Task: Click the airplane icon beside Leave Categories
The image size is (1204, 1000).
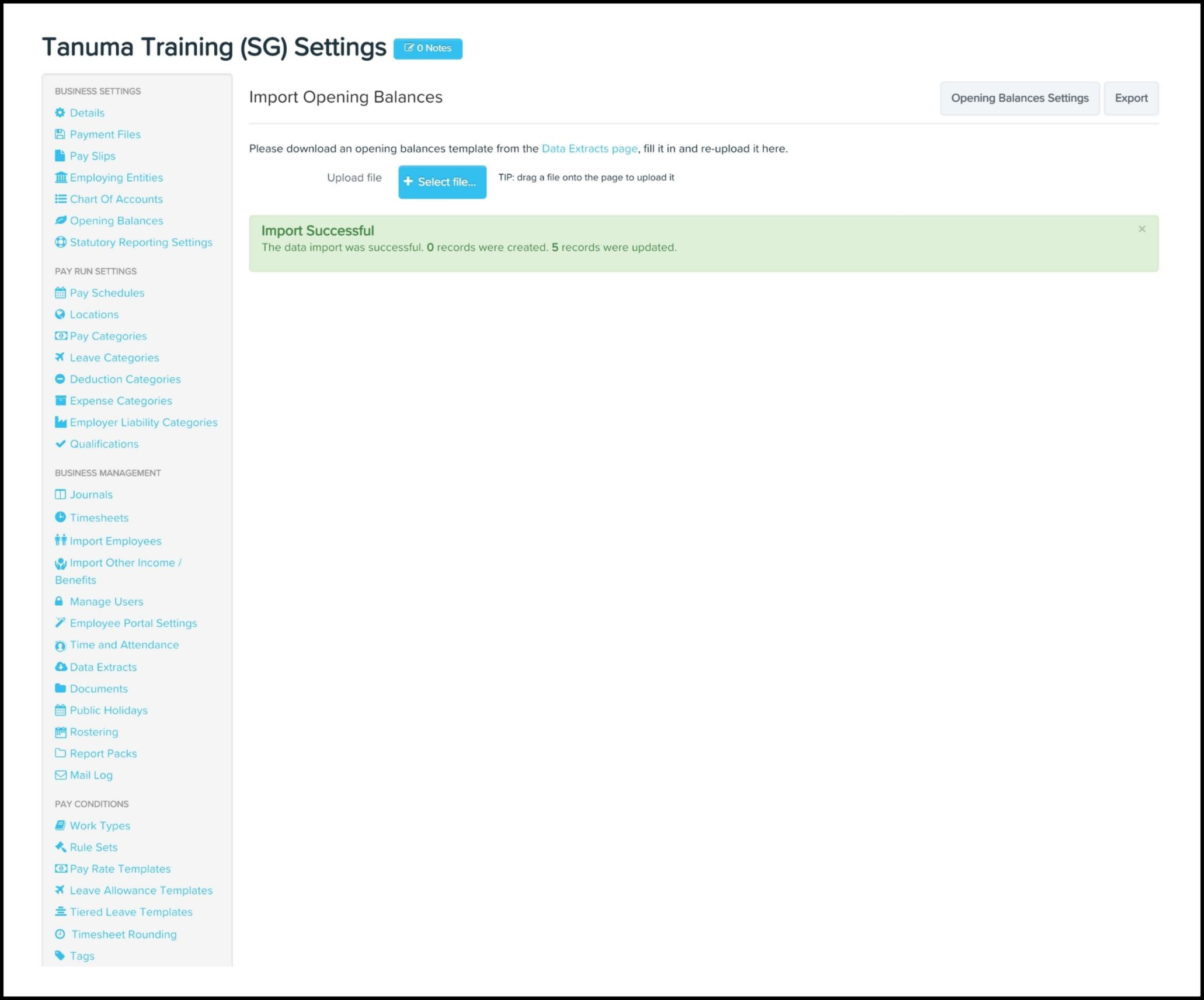Action: [x=60, y=357]
